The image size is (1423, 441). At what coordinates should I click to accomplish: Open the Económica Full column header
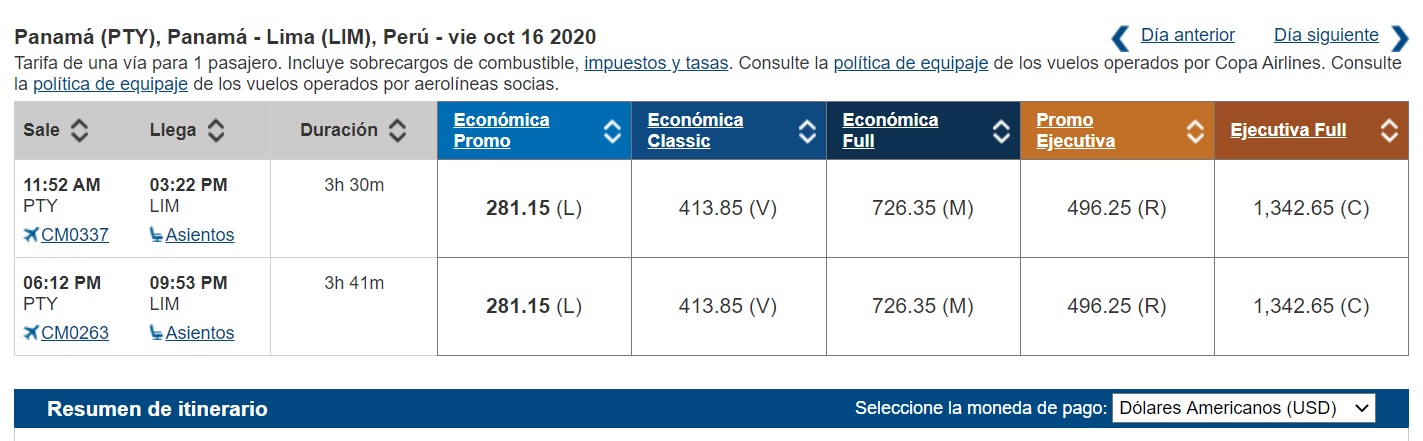890,130
